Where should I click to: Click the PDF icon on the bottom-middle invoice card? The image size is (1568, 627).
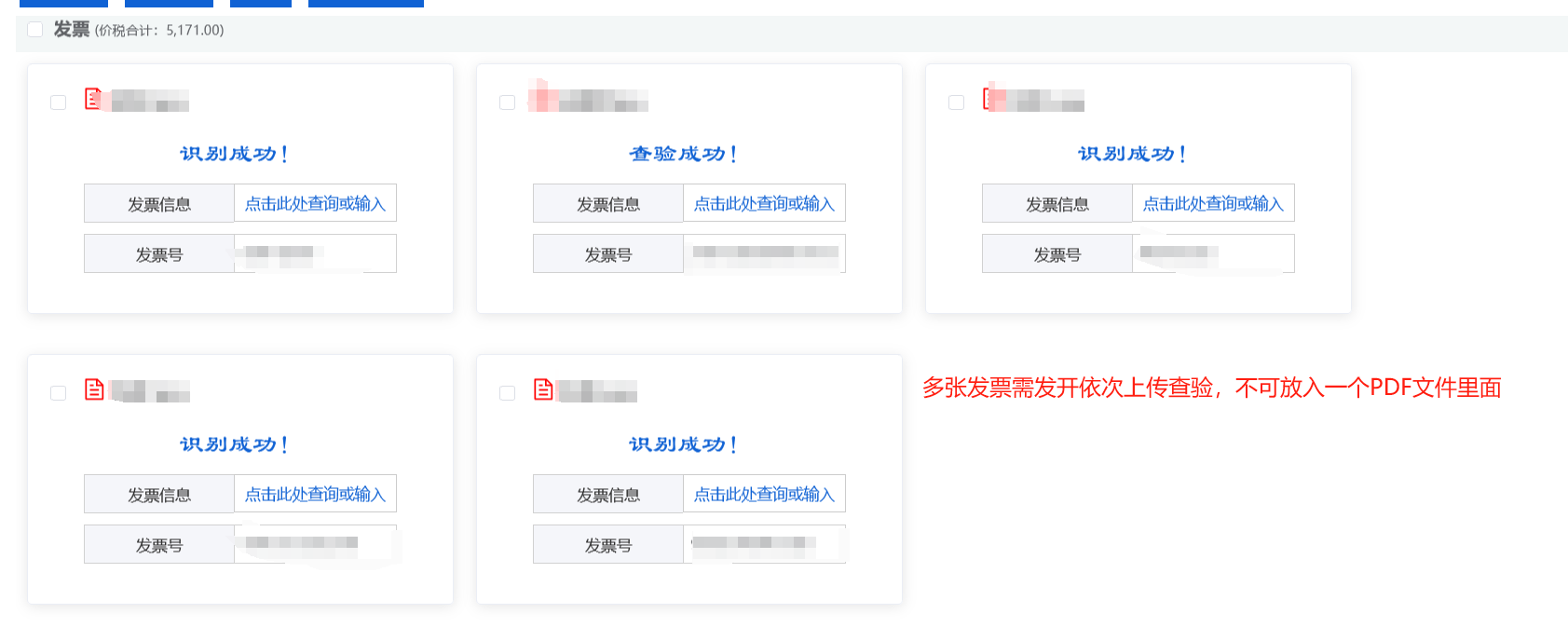point(541,391)
